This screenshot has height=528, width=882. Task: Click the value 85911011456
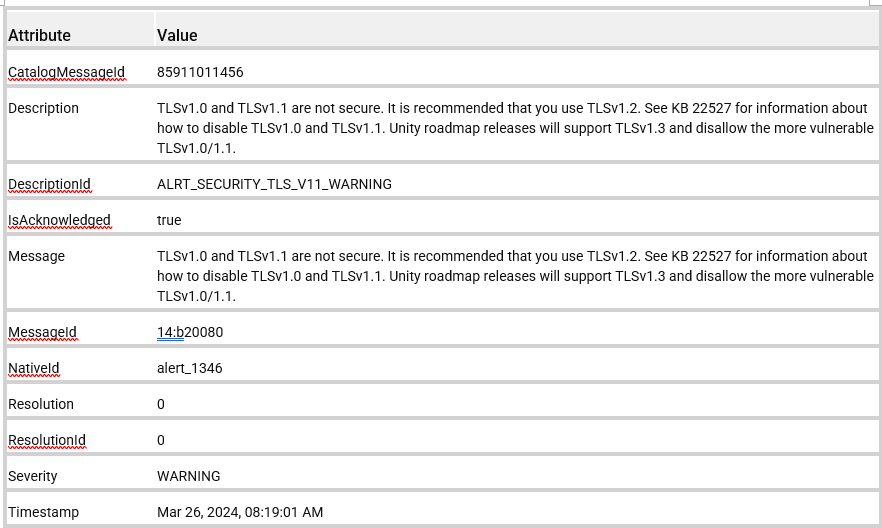200,72
